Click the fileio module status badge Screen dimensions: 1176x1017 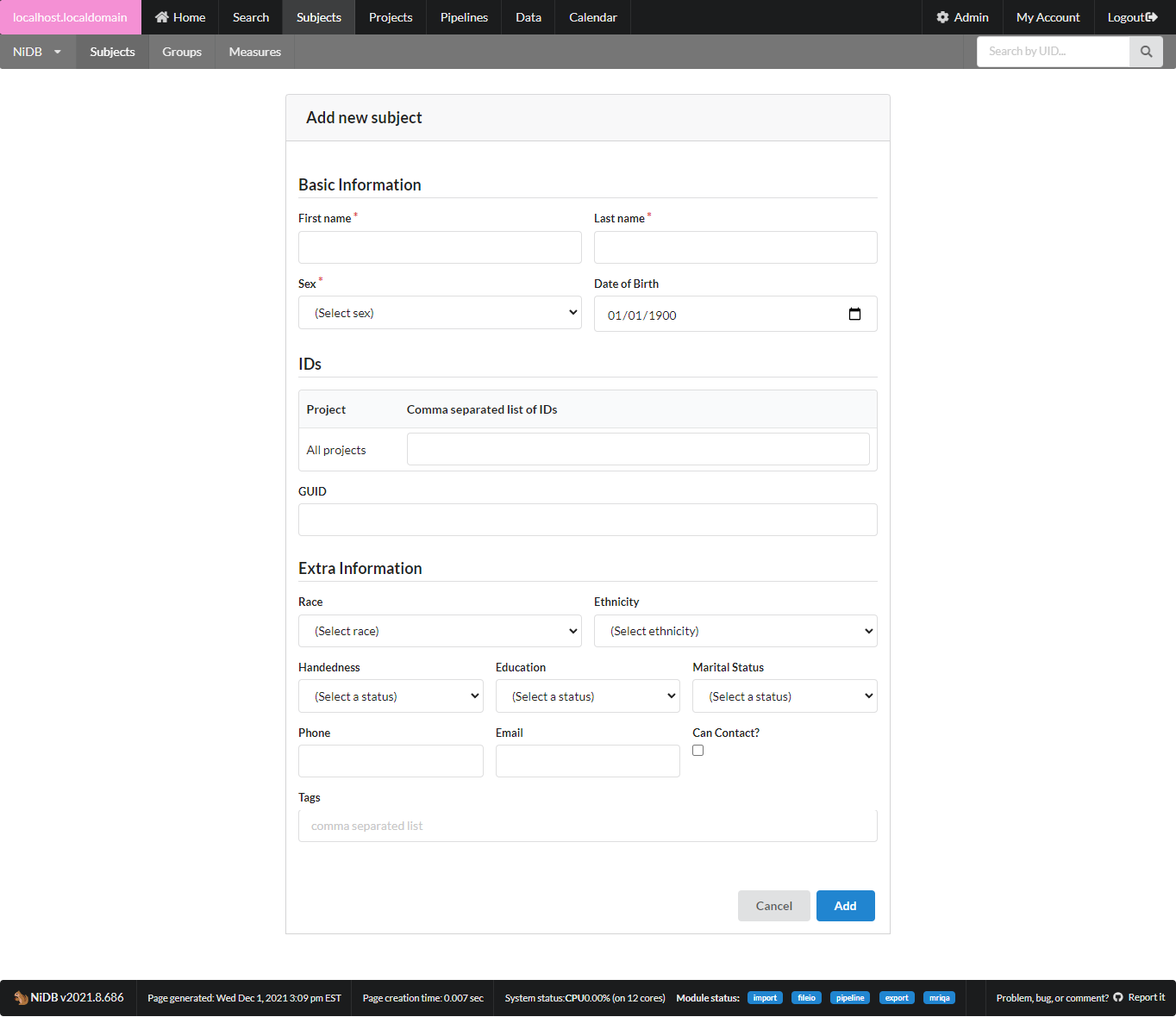pyautogui.click(x=806, y=998)
